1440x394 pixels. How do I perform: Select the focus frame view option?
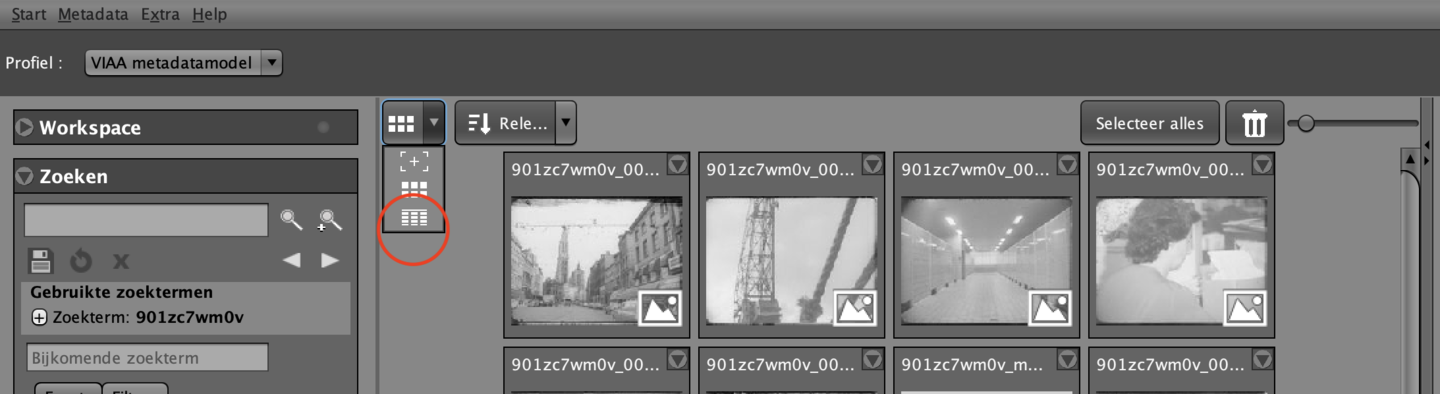click(x=414, y=162)
